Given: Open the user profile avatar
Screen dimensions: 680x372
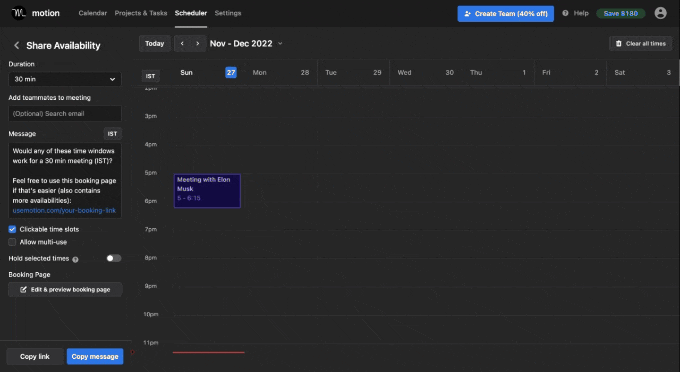Looking at the screenshot, I should tap(660, 13).
